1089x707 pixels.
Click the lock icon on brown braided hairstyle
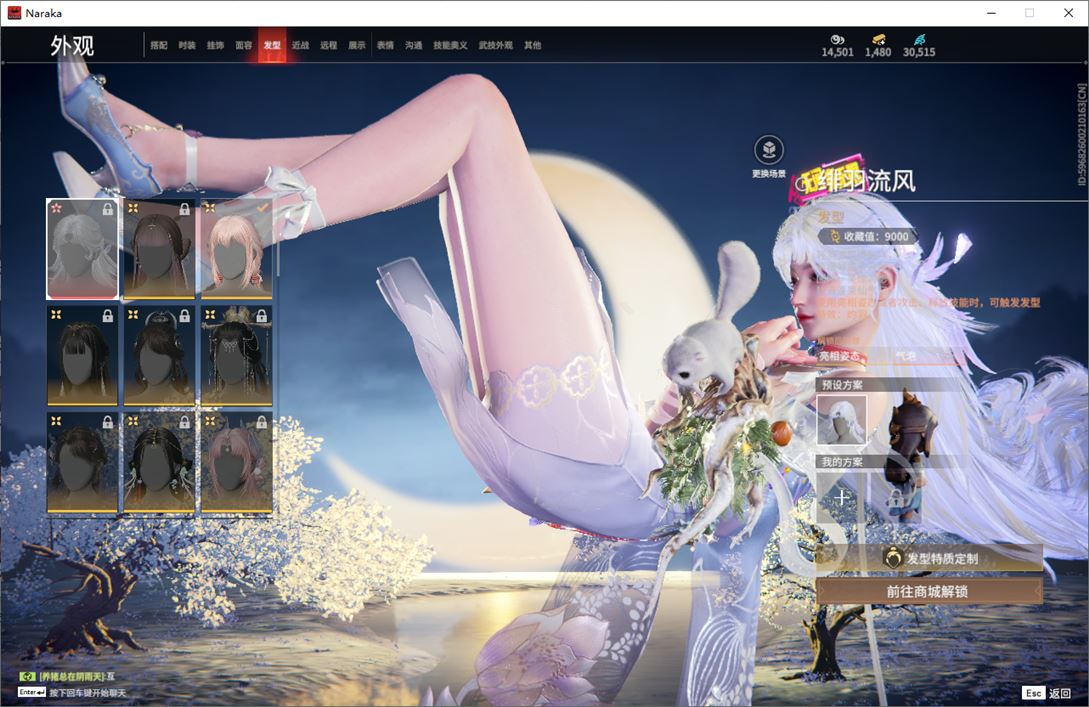(184, 208)
